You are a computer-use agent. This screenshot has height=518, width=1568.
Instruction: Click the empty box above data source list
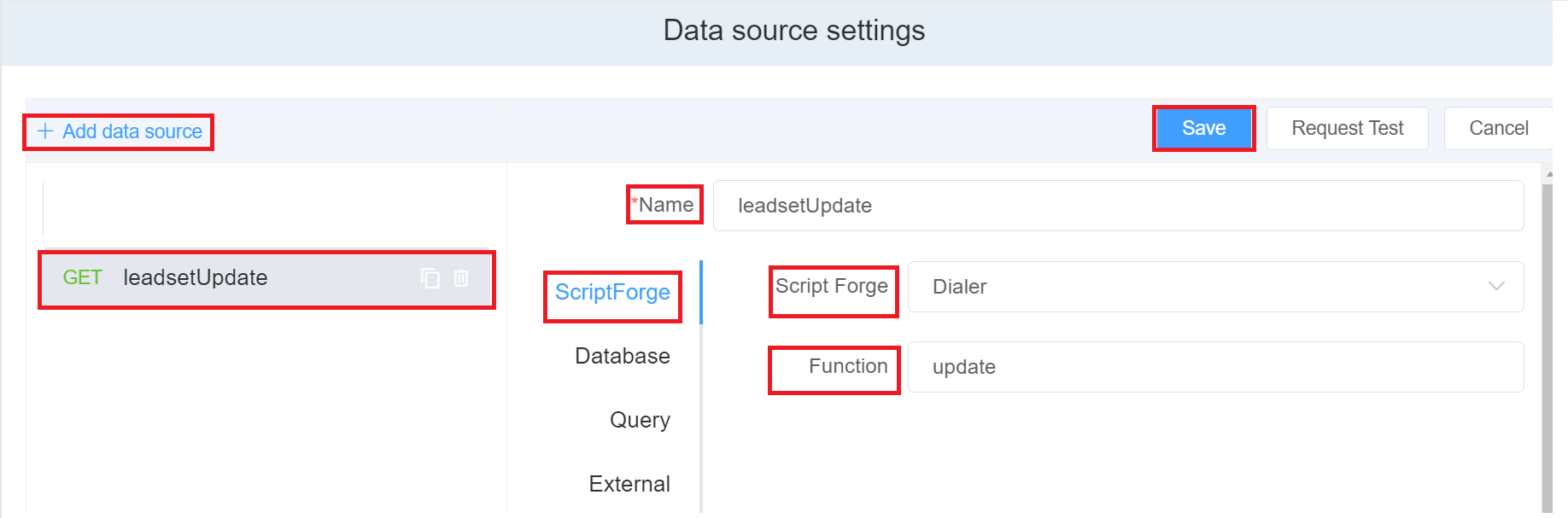265,209
